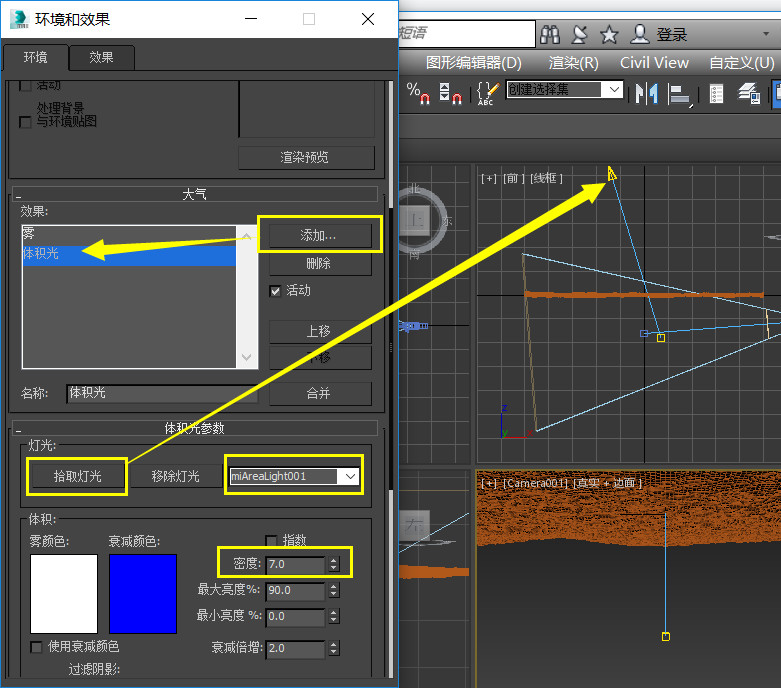Open Edit Named Selection Sets icon
The height and width of the screenshot is (688, 781).
click(486, 93)
